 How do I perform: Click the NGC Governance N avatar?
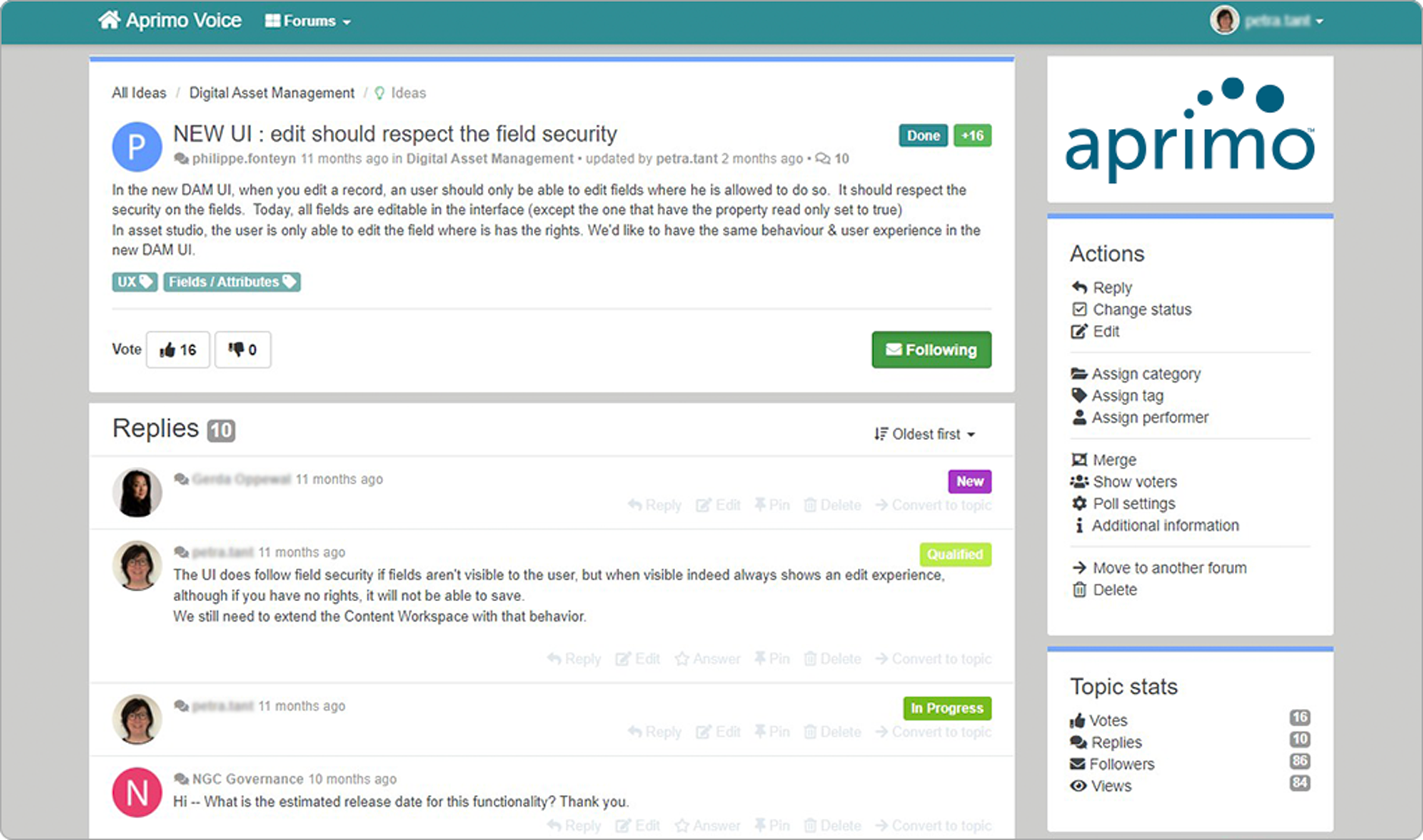click(x=137, y=793)
